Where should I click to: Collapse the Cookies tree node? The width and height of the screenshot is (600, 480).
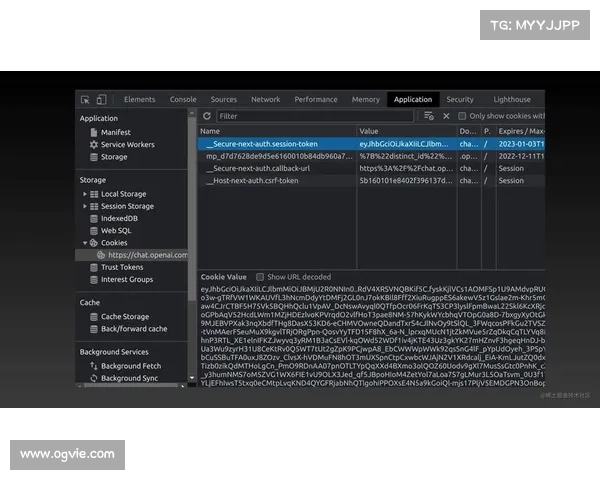pos(85,243)
